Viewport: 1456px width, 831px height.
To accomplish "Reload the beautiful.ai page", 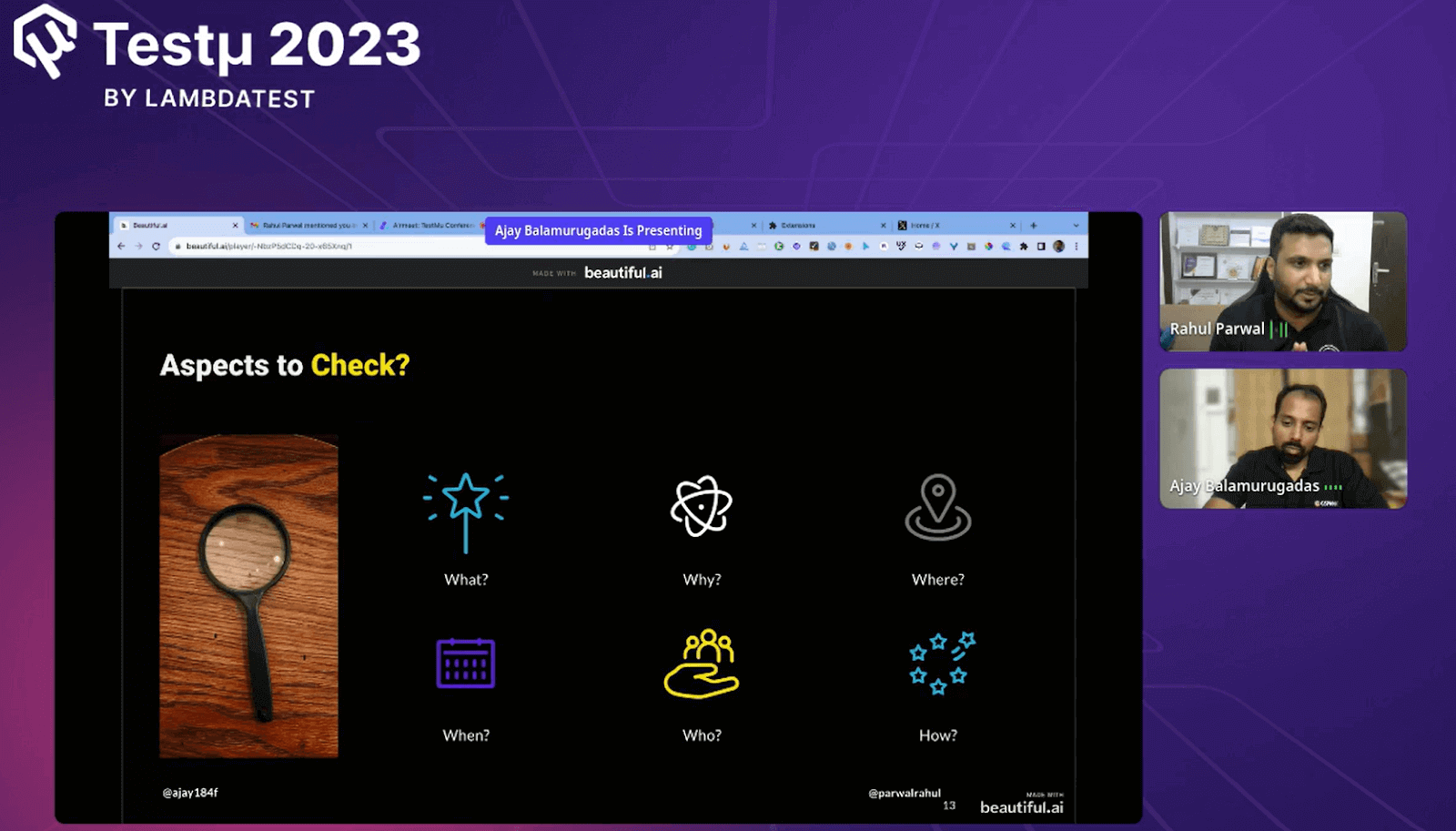I will 157,246.
